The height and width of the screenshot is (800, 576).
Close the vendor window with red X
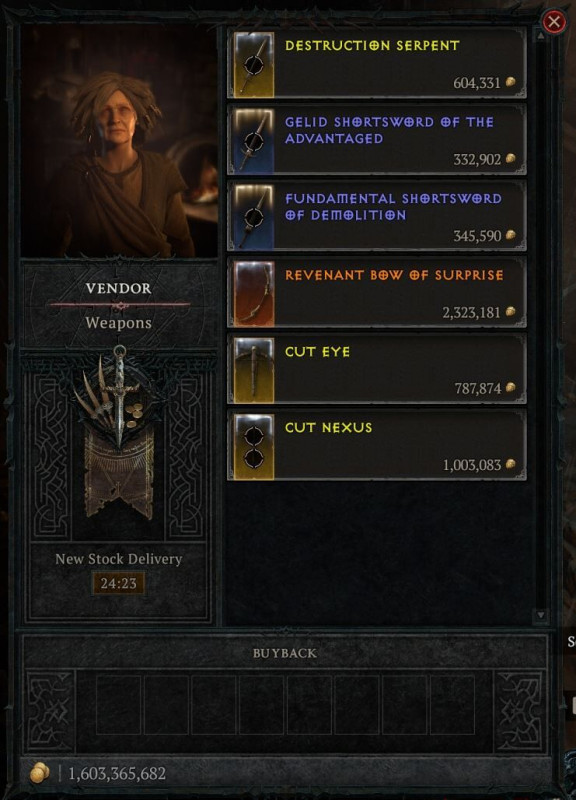pos(554,22)
